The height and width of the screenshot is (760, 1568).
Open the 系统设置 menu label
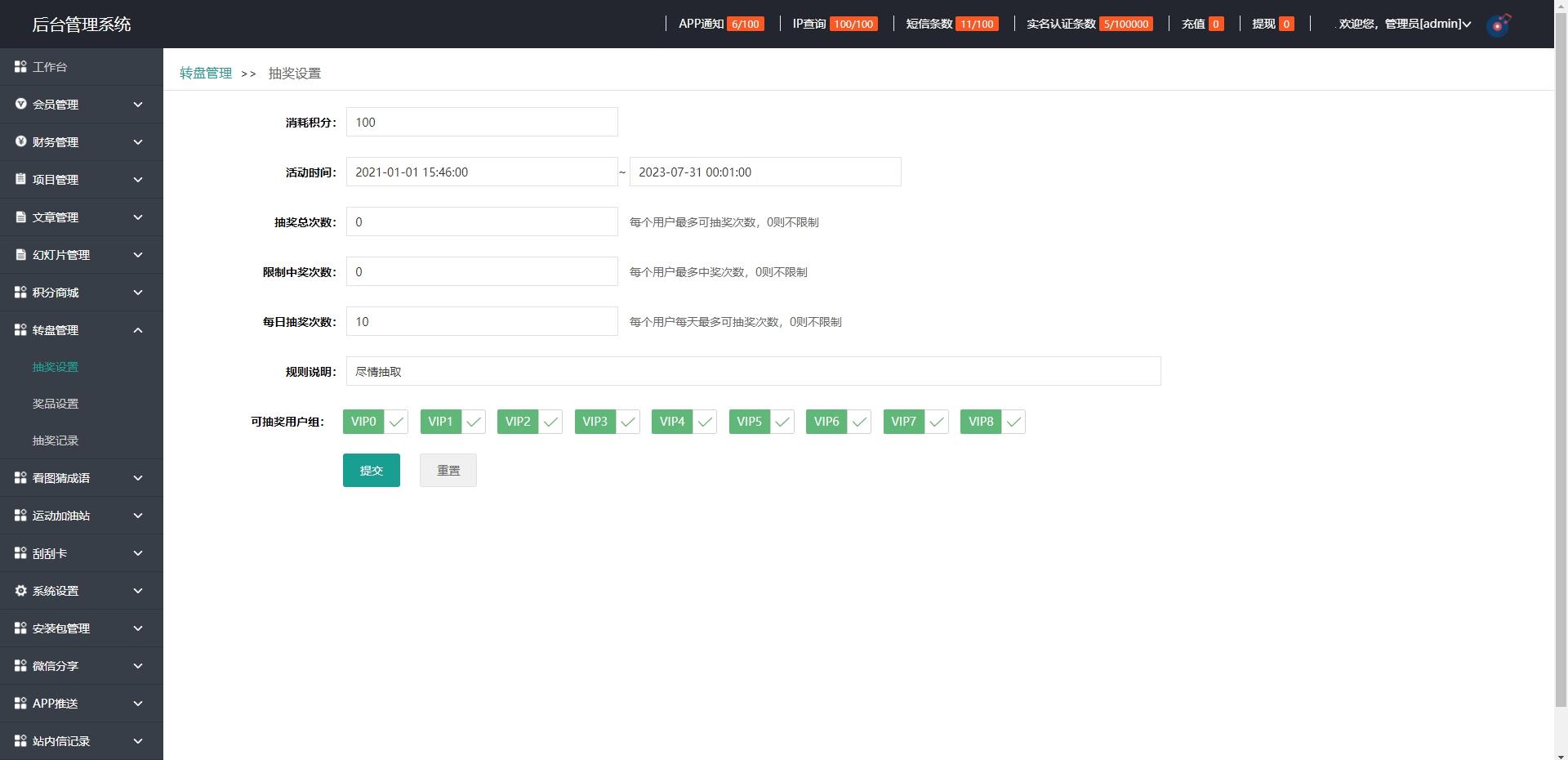(x=56, y=591)
